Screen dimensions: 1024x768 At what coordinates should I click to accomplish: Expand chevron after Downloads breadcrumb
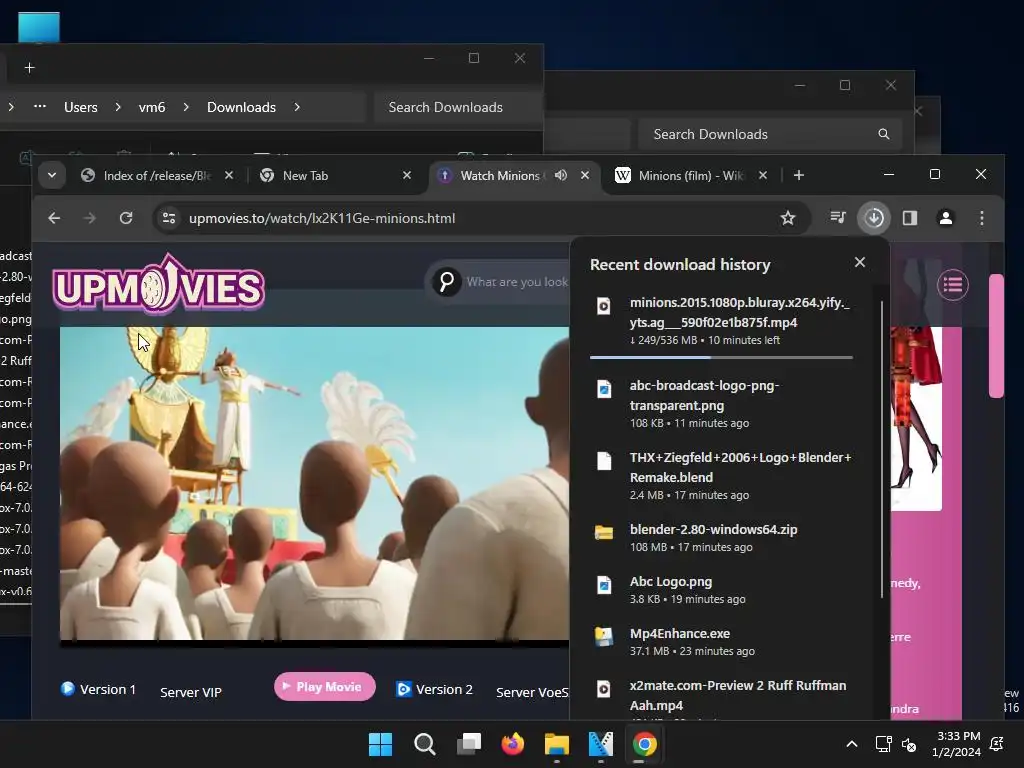(x=297, y=107)
